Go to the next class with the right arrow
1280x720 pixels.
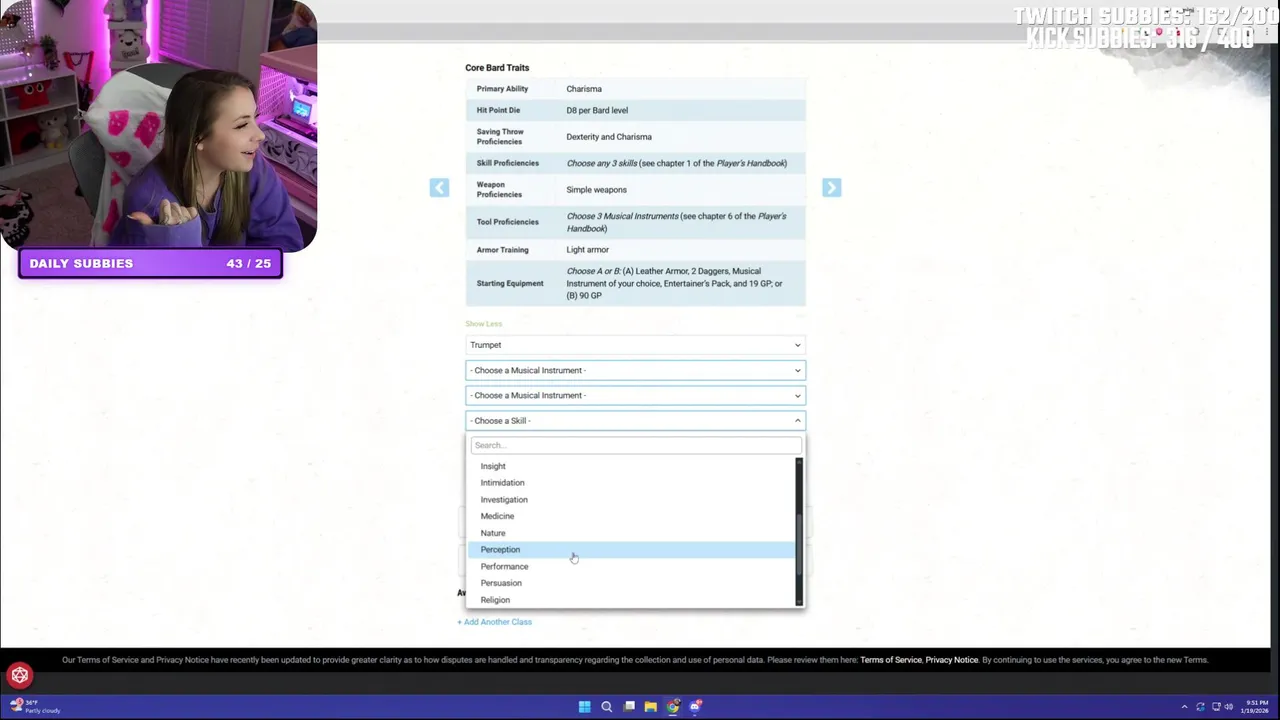point(831,188)
